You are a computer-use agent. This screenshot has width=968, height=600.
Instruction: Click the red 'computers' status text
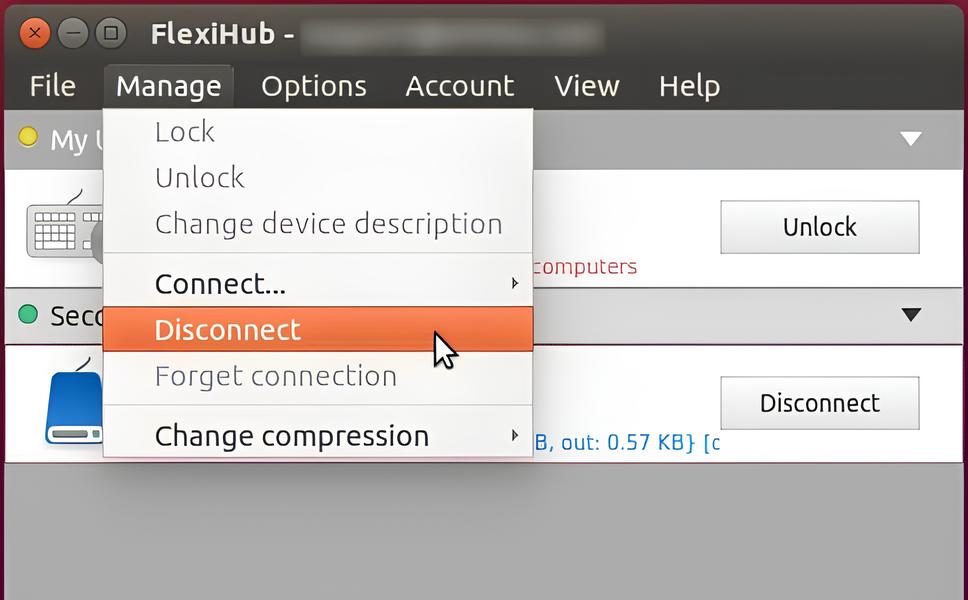[585, 267]
